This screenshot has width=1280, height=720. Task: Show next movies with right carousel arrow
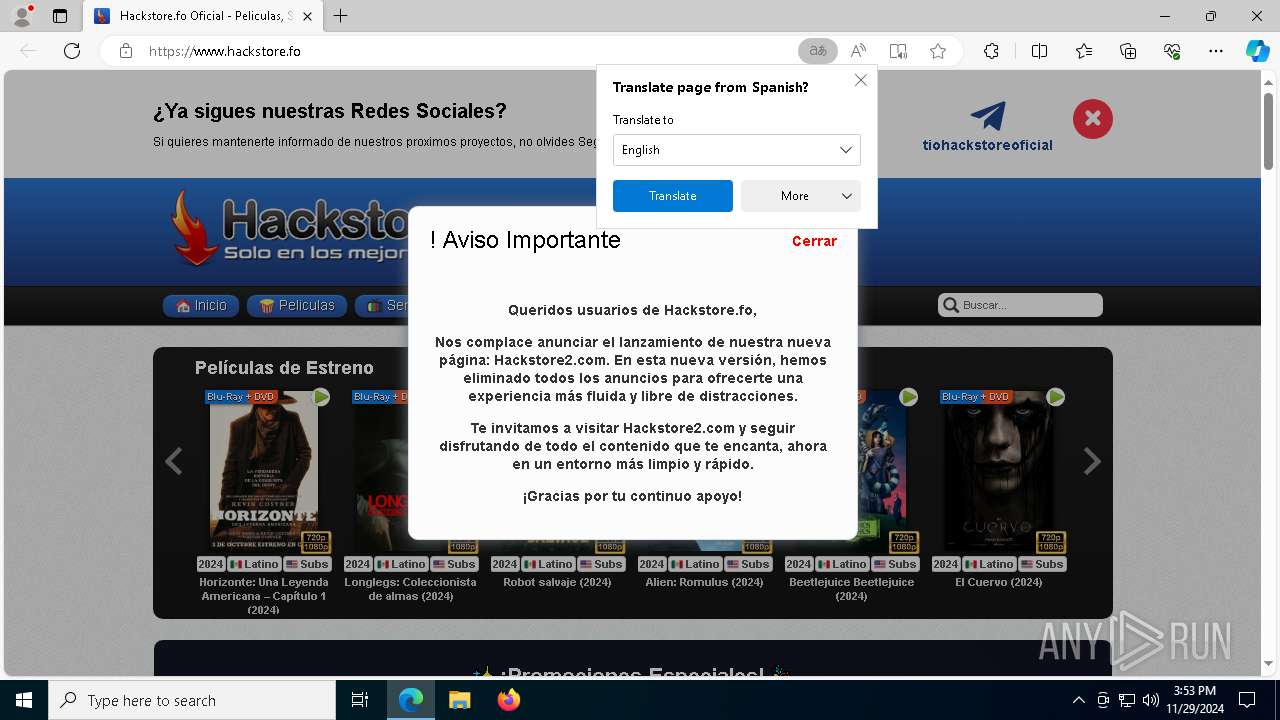1092,461
